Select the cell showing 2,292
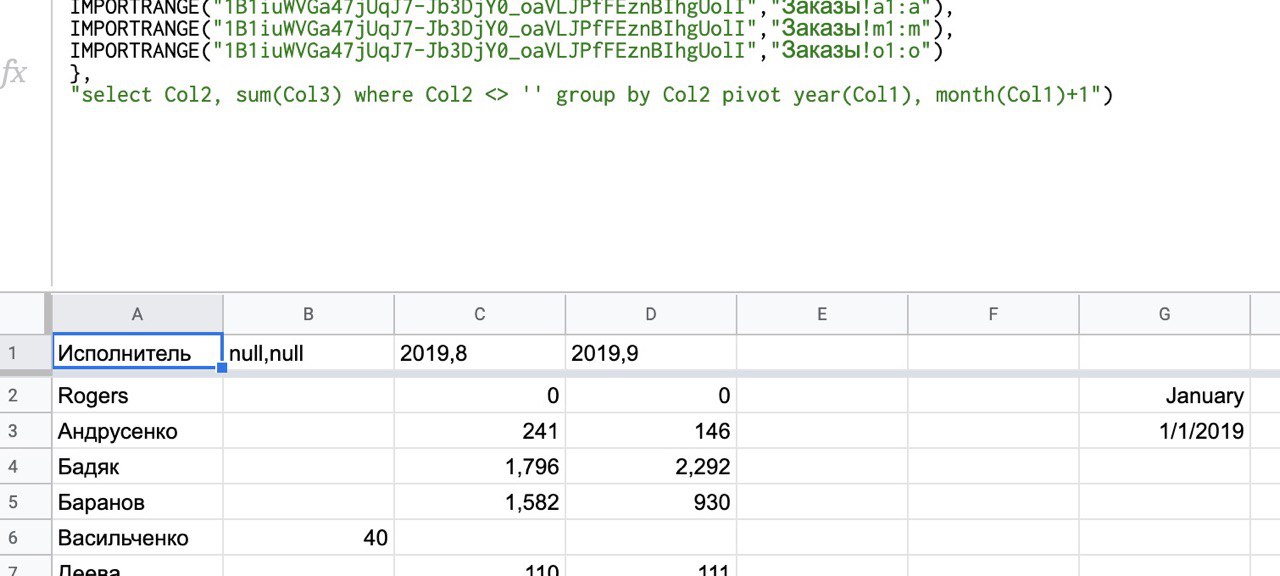 (650, 467)
